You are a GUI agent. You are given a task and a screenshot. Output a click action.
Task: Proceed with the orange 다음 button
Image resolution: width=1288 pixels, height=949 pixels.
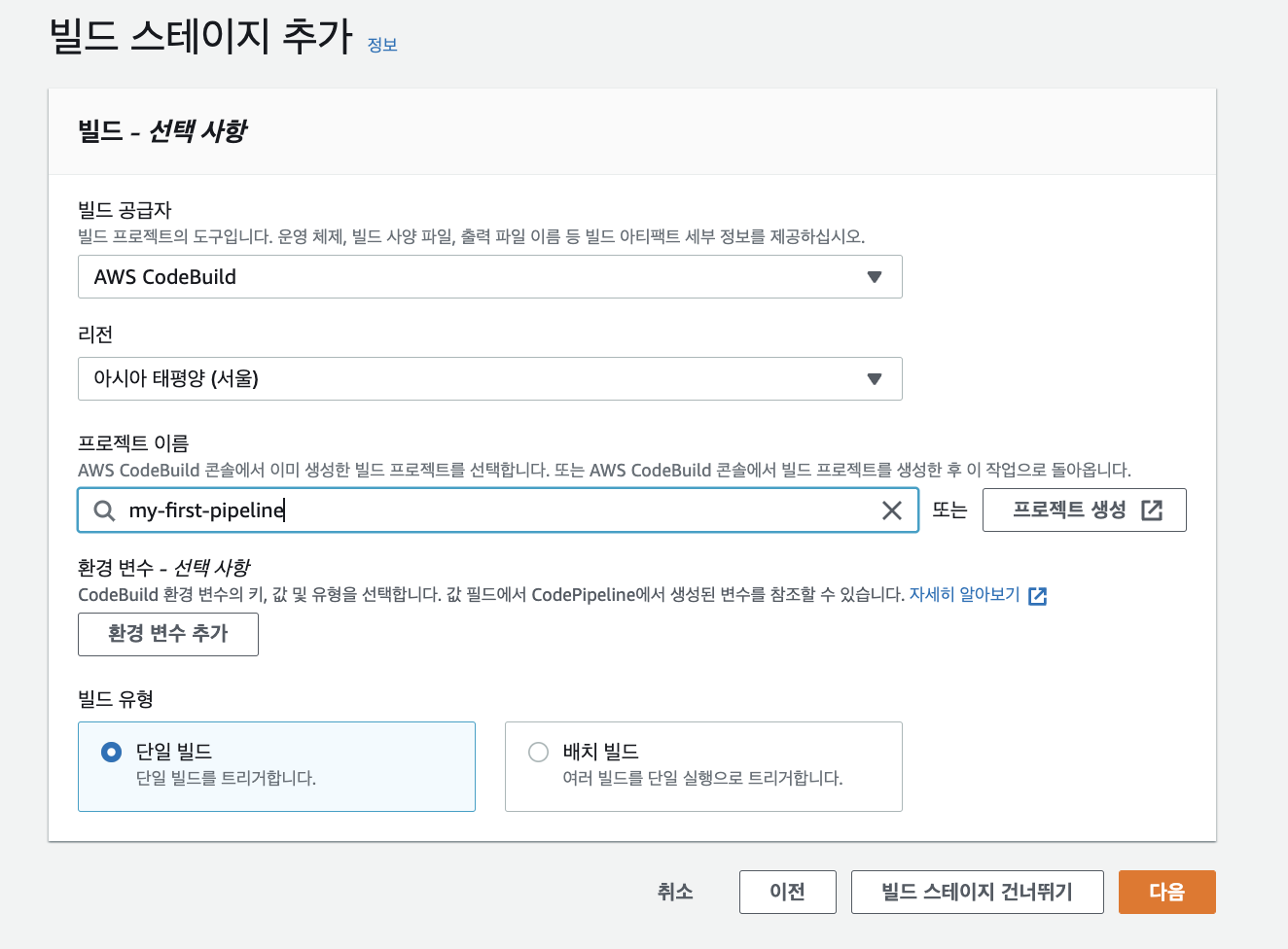1167,892
